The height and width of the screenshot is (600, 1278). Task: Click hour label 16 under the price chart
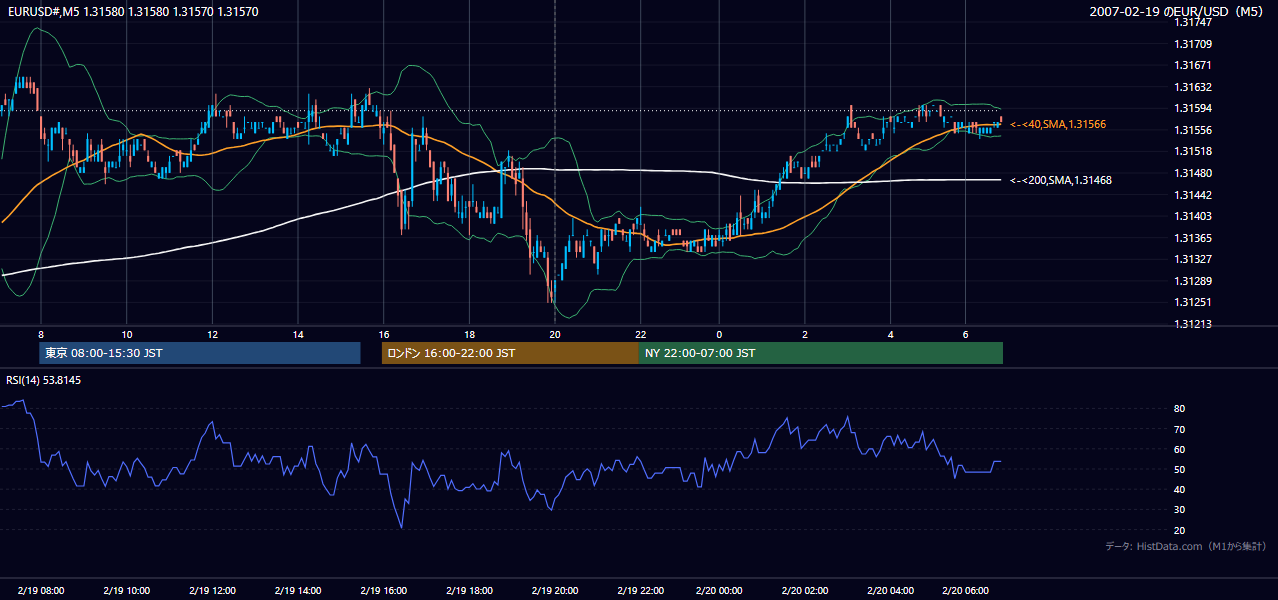tap(384, 333)
